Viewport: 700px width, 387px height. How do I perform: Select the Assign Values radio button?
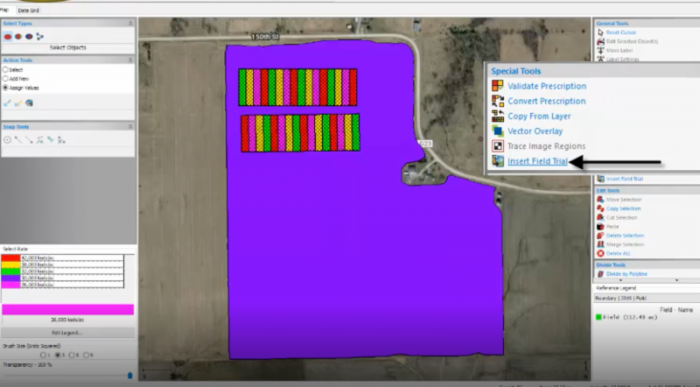click(x=5, y=88)
